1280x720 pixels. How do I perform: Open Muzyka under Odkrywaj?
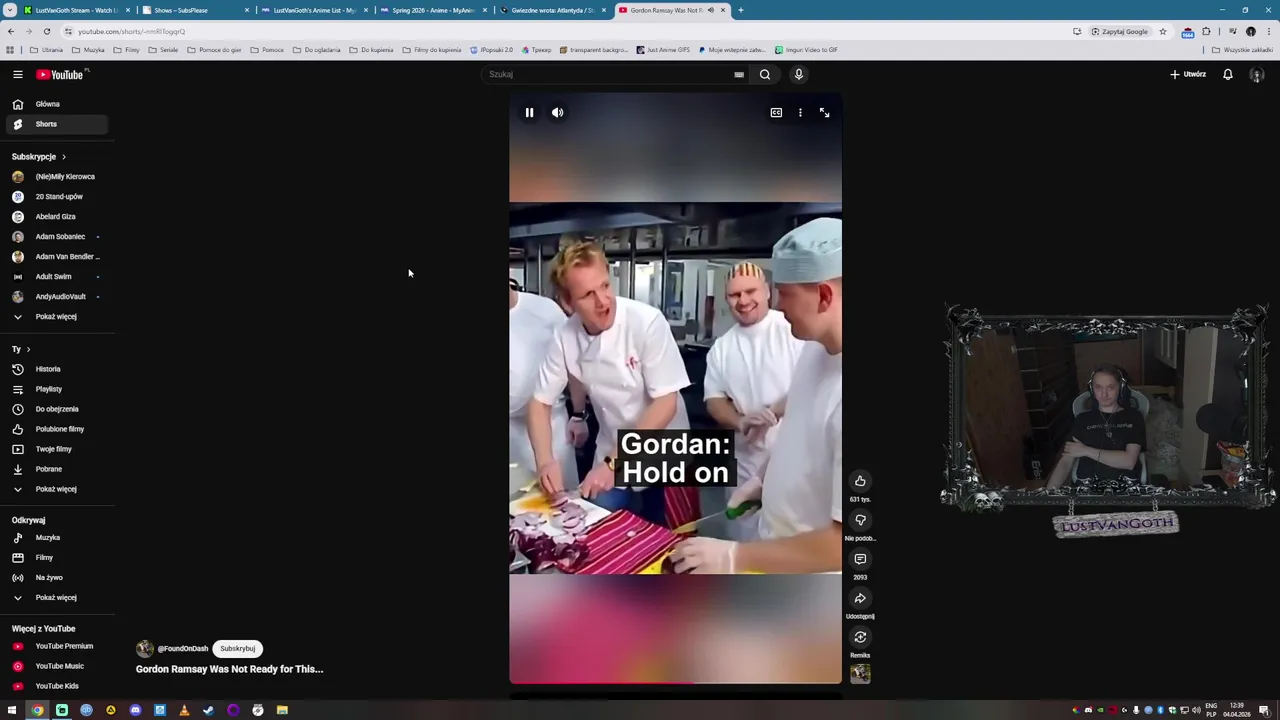point(56,538)
